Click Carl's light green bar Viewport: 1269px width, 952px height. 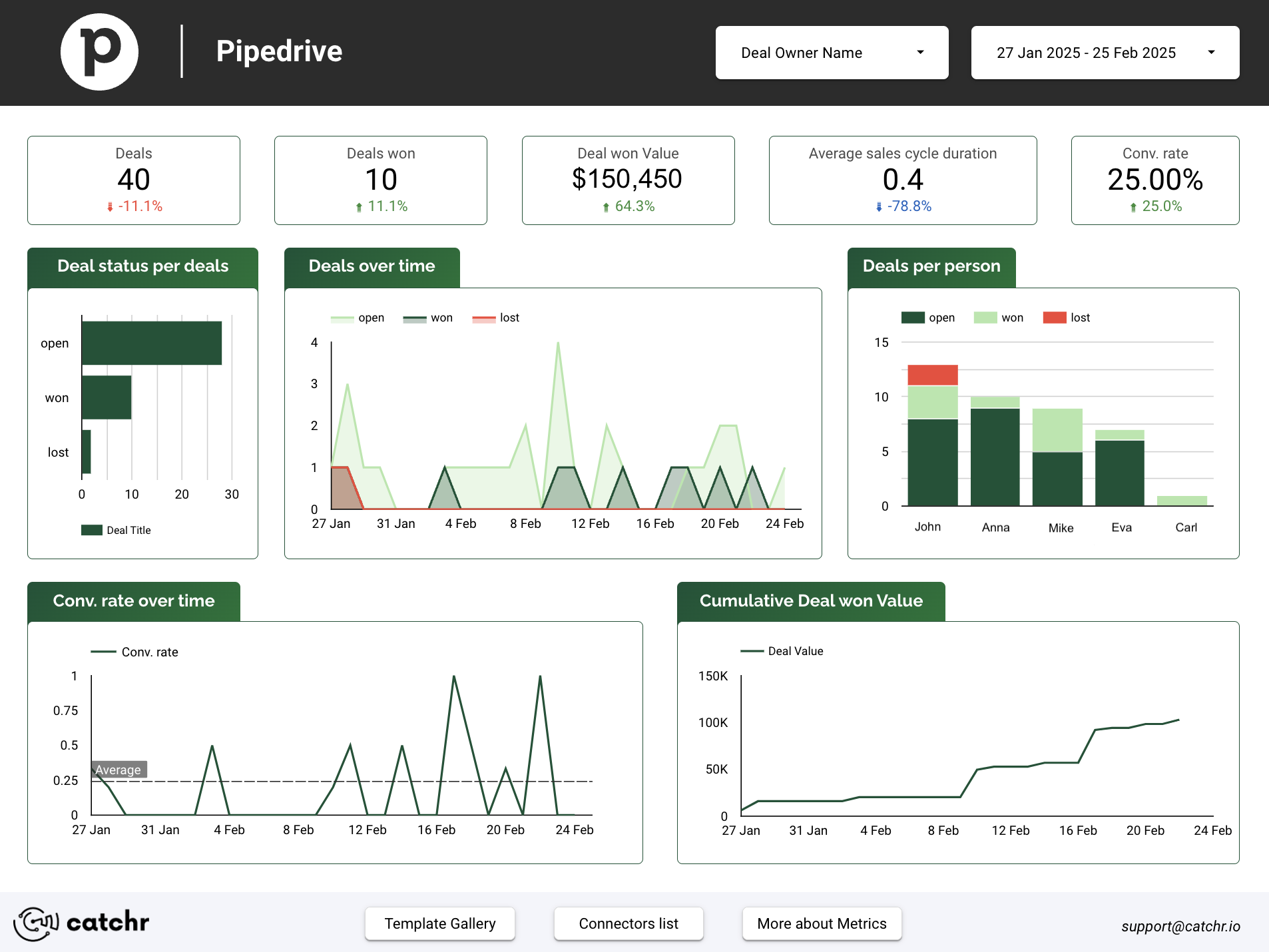coord(1182,501)
